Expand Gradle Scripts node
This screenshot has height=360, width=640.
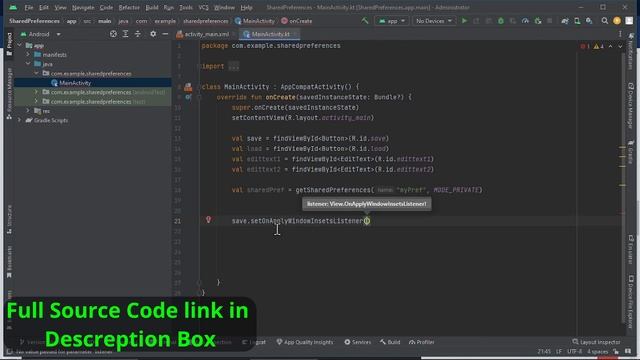click(x=20, y=120)
